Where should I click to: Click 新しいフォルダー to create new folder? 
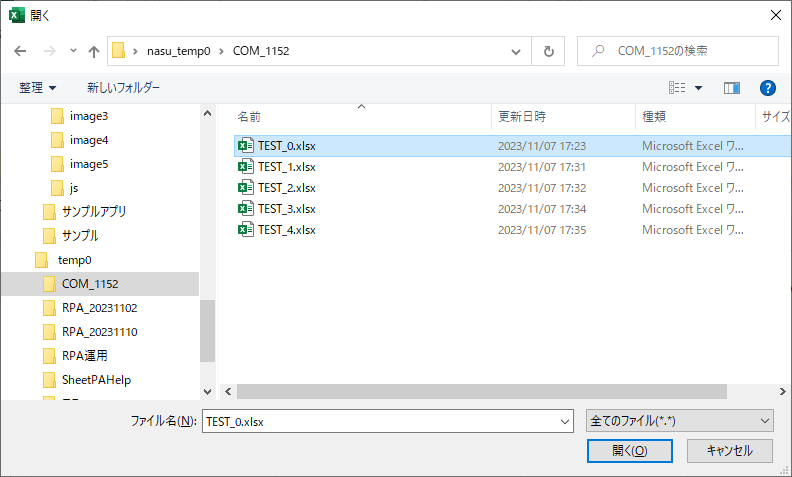pyautogui.click(x=123, y=88)
